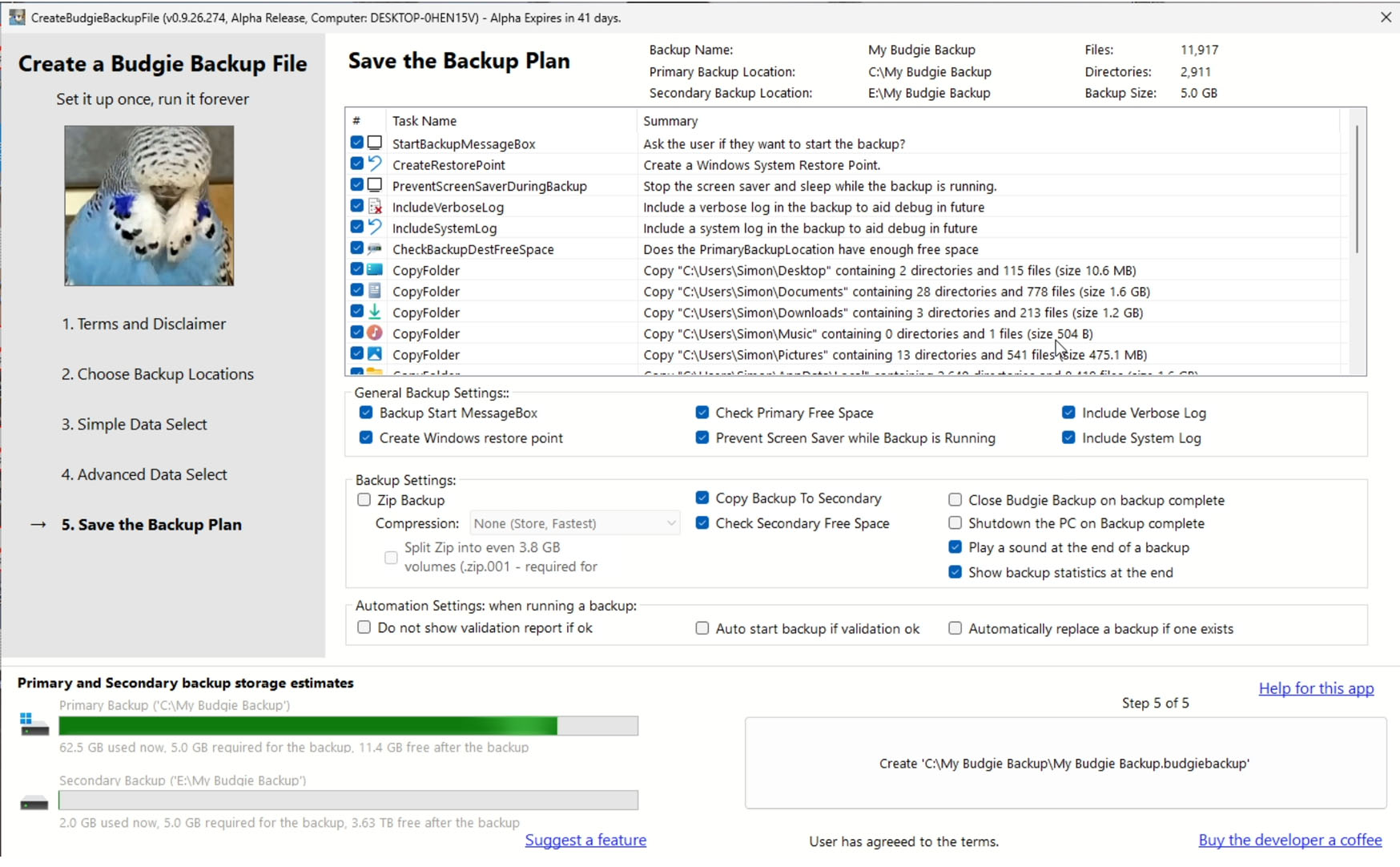Click the IncludeVerboseLog document icon
Screen dimensions: 1400x867
coord(374,206)
